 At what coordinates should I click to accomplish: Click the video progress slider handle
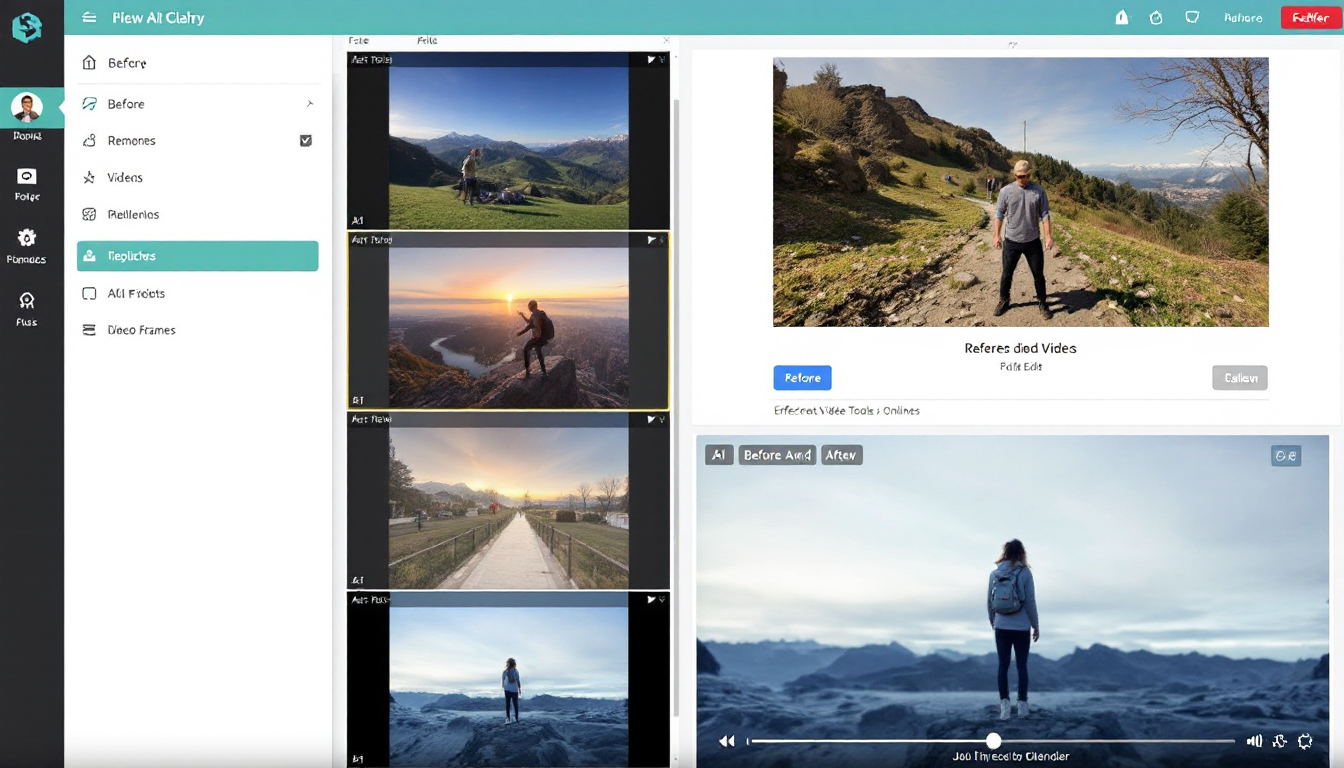pyautogui.click(x=993, y=741)
